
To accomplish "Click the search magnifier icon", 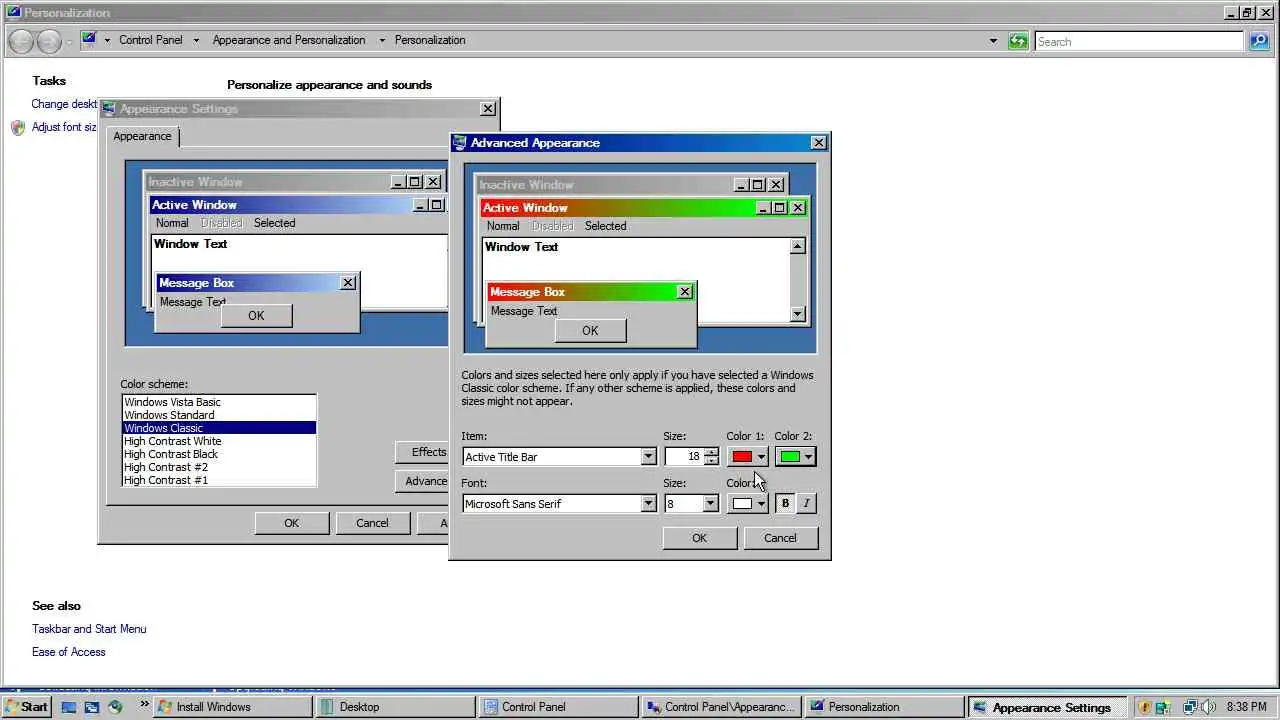I will click(x=1259, y=41).
